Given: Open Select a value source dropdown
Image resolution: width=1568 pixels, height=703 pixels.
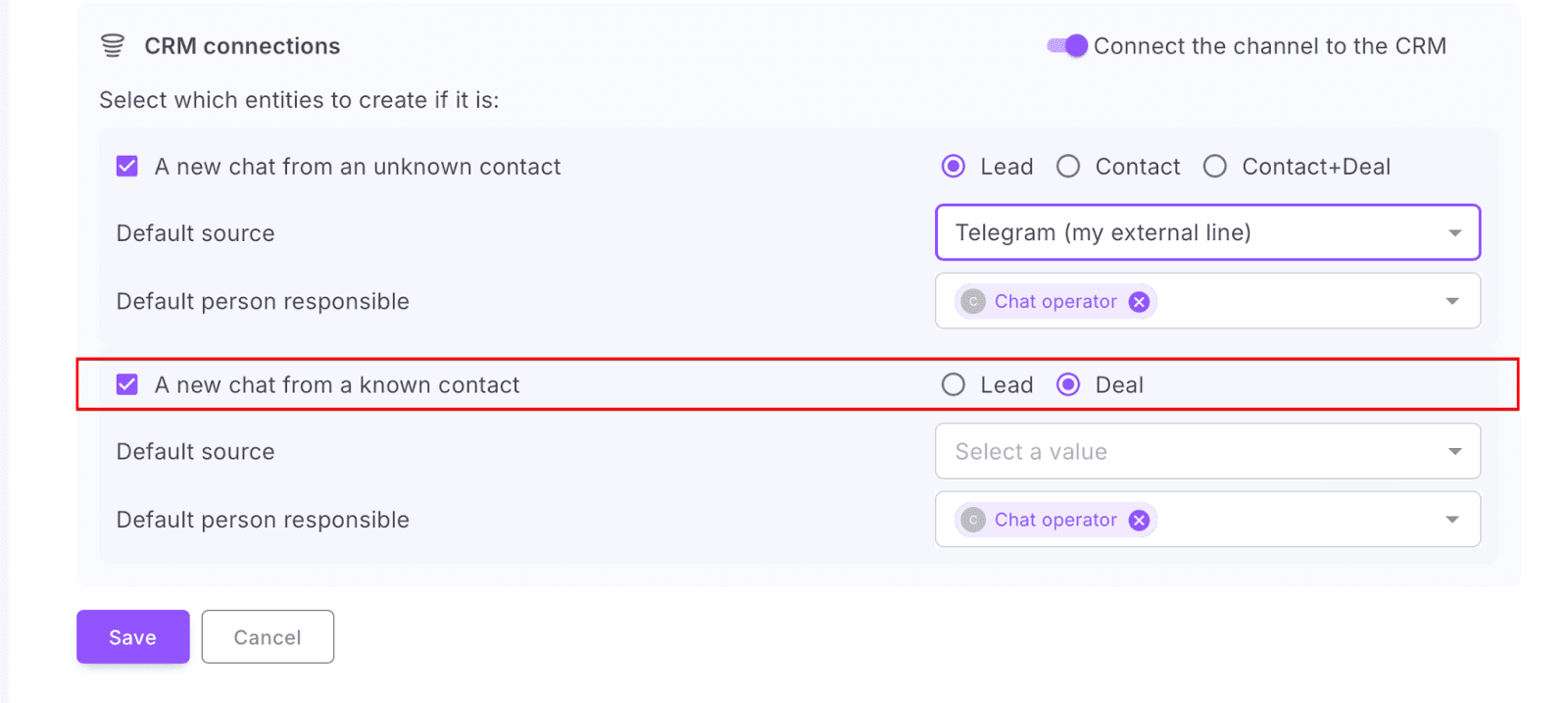Looking at the screenshot, I should (x=1207, y=452).
